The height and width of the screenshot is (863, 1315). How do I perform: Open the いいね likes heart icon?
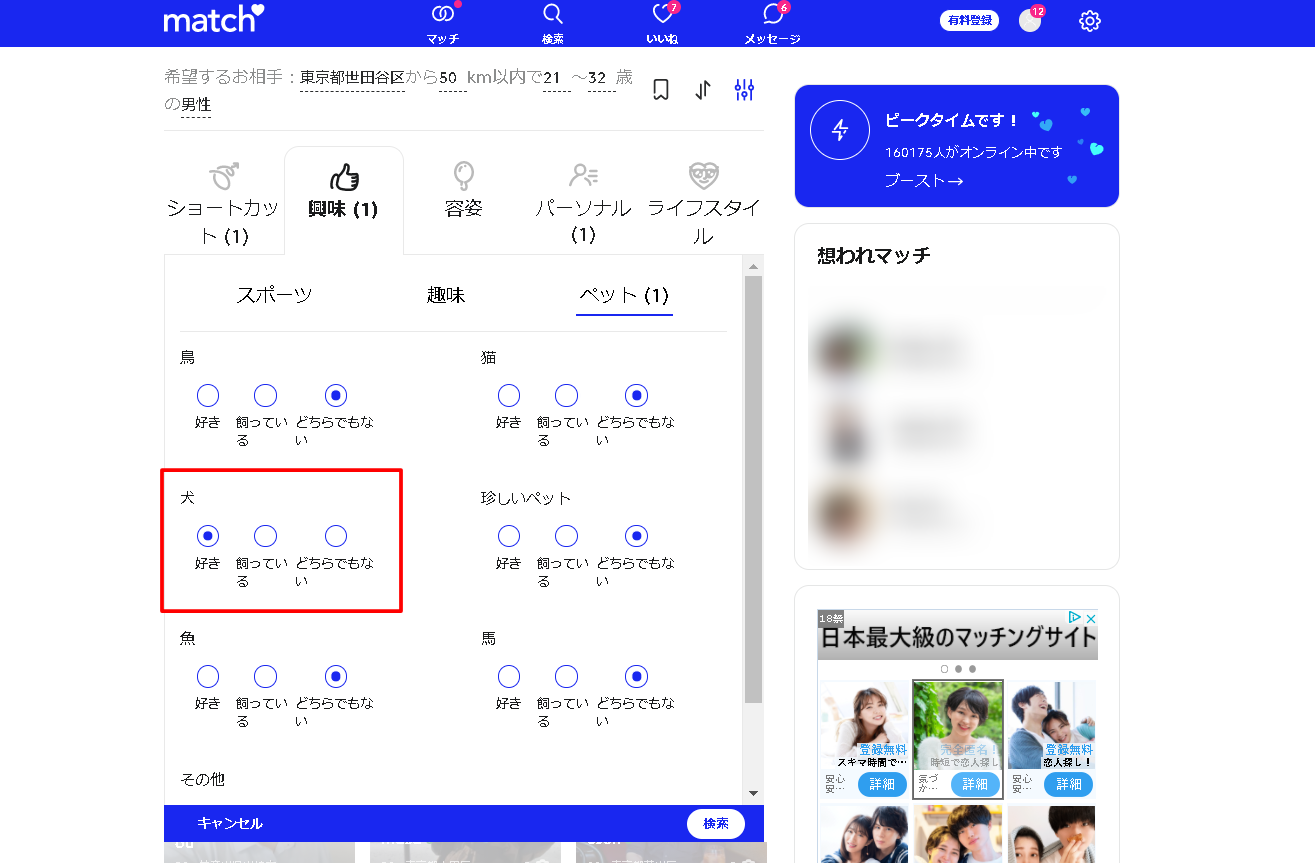662,15
